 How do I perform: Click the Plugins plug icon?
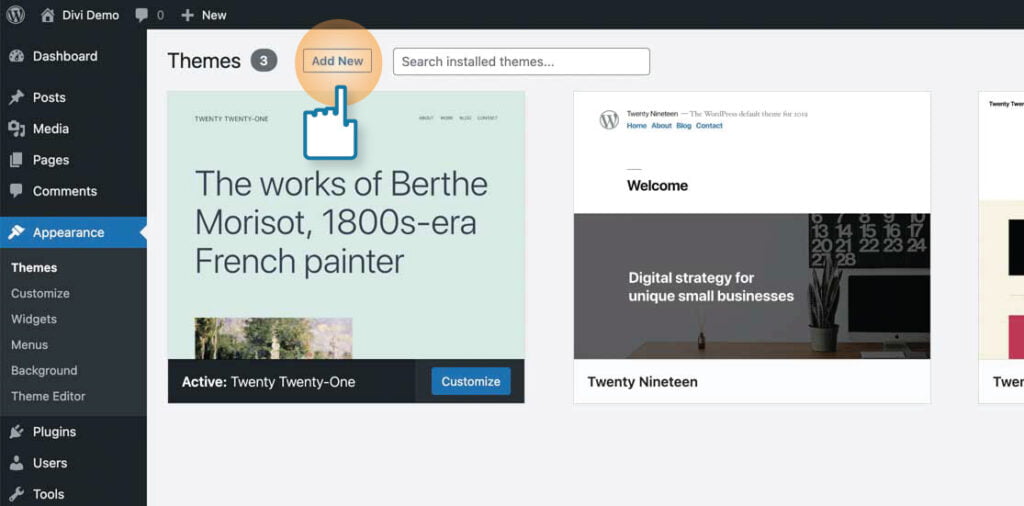click(x=16, y=432)
